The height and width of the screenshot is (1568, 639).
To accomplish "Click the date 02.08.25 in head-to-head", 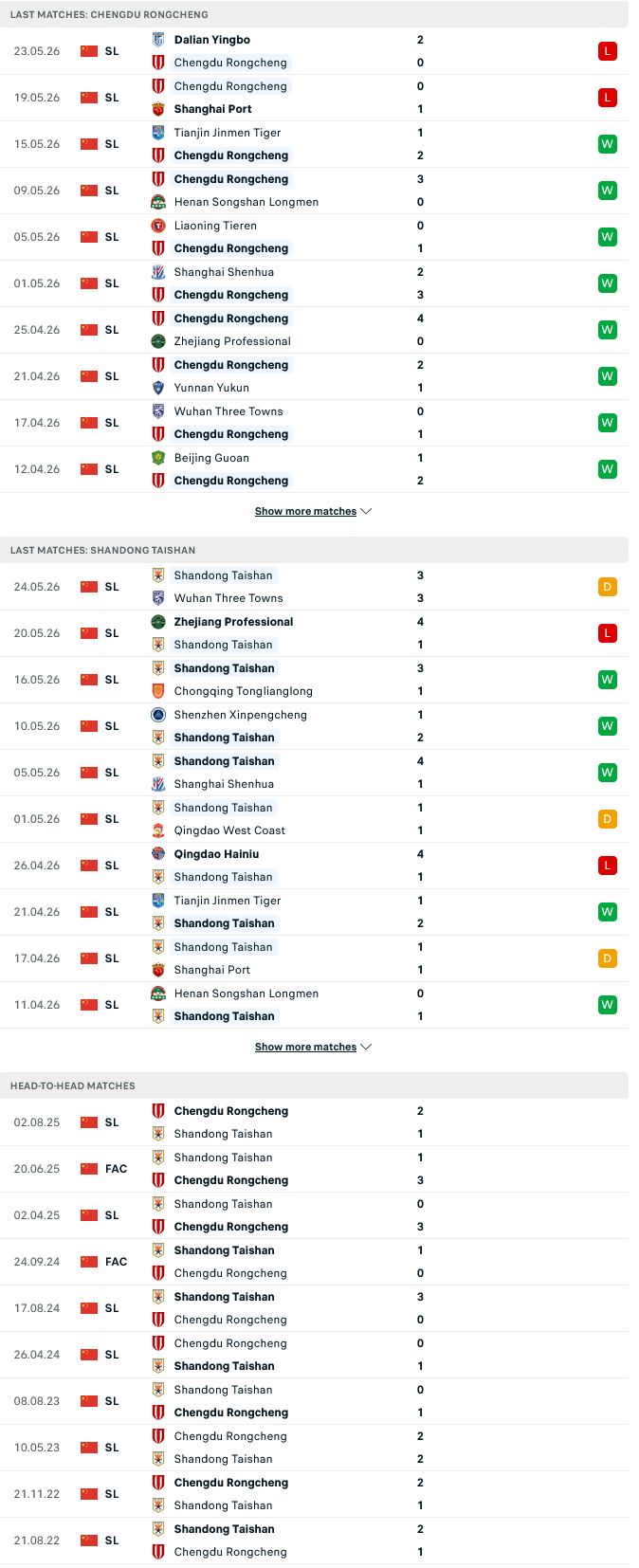I will [37, 1122].
